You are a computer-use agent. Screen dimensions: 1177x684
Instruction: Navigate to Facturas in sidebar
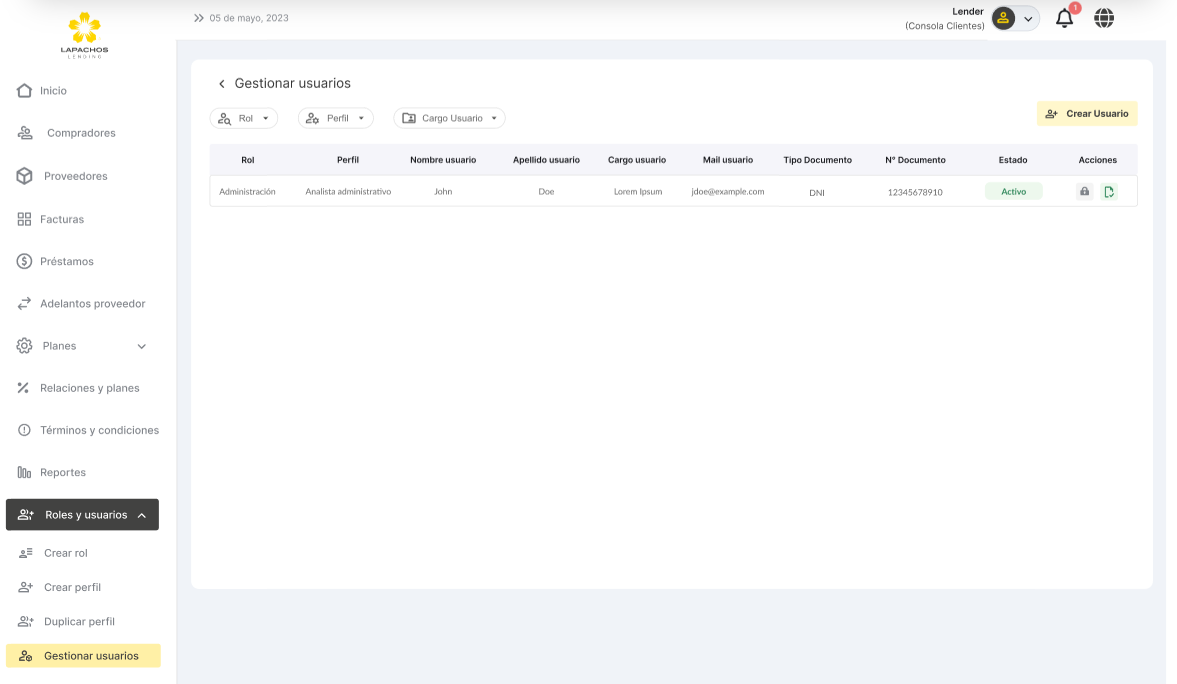(62, 219)
